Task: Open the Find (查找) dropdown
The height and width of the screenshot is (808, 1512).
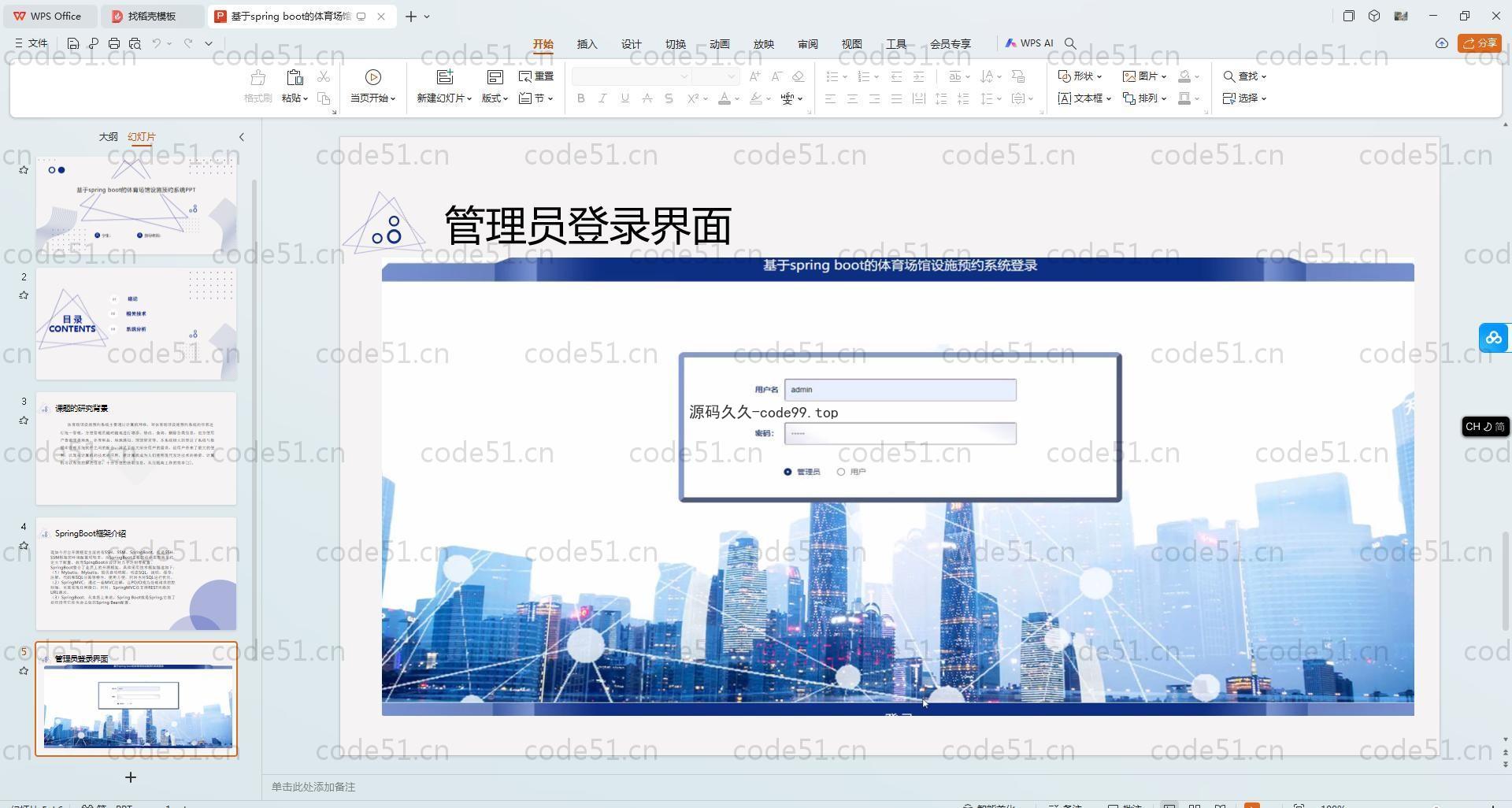Action: 1245,76
